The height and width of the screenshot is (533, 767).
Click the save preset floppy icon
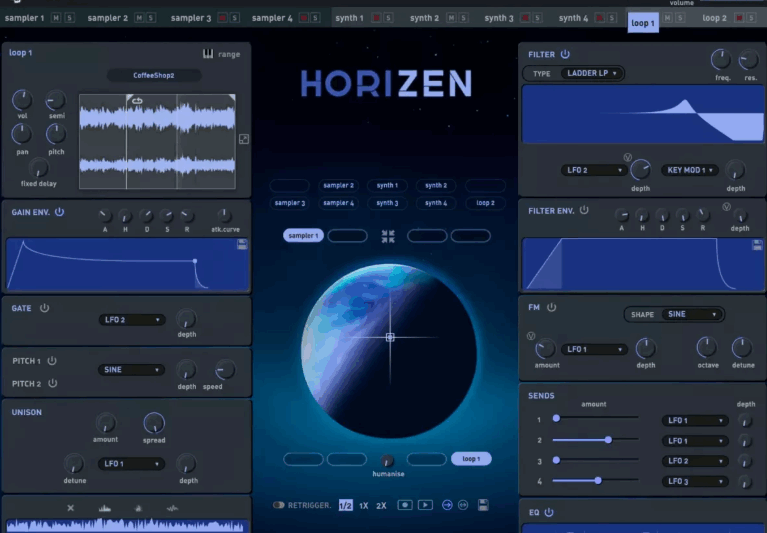483,505
